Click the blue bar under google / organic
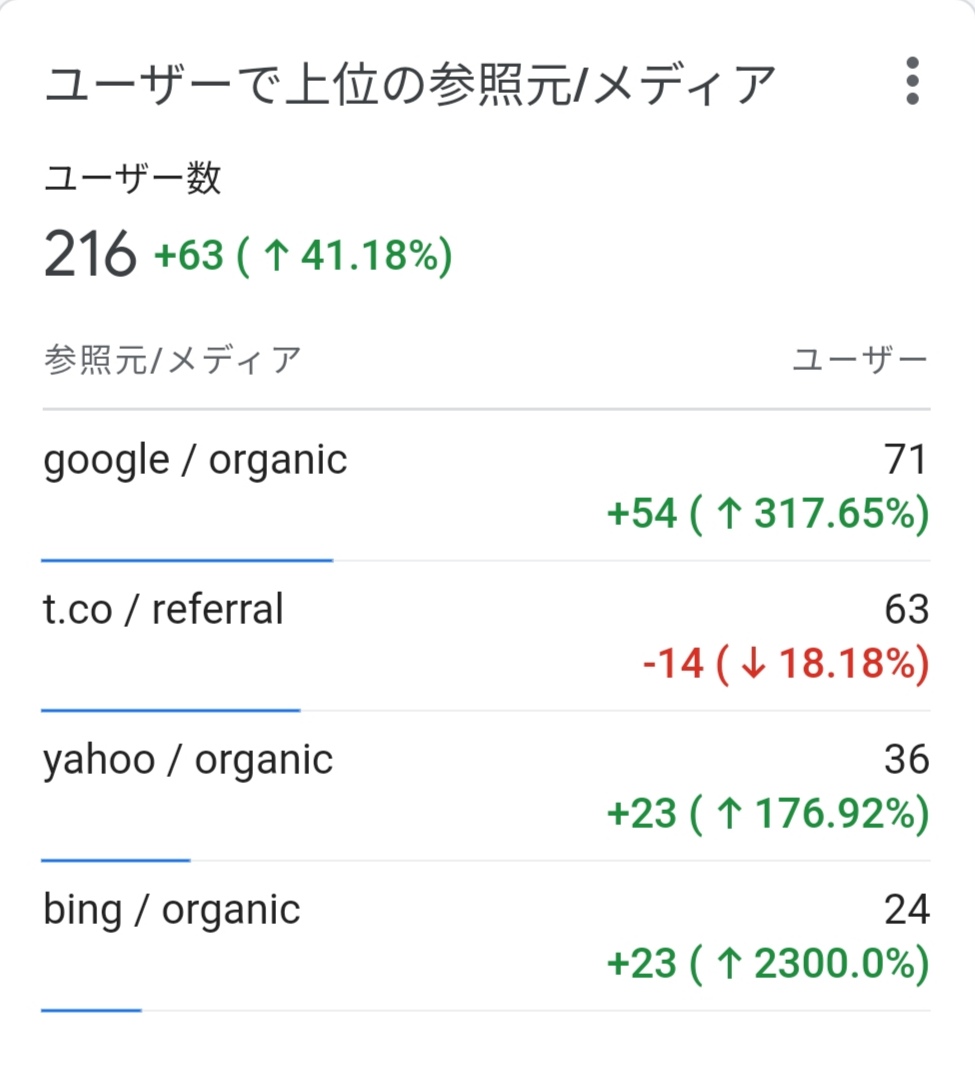Viewport: 975px width, 1084px height. (187, 560)
